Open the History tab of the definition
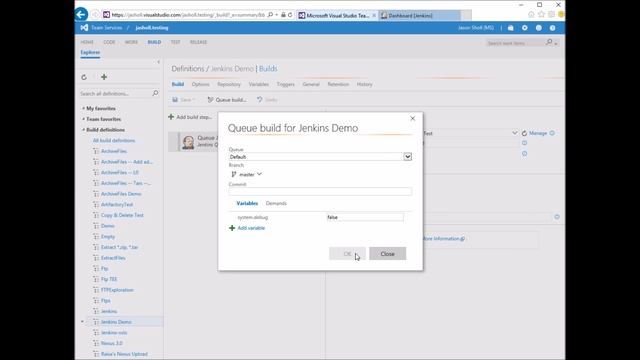 364,84
